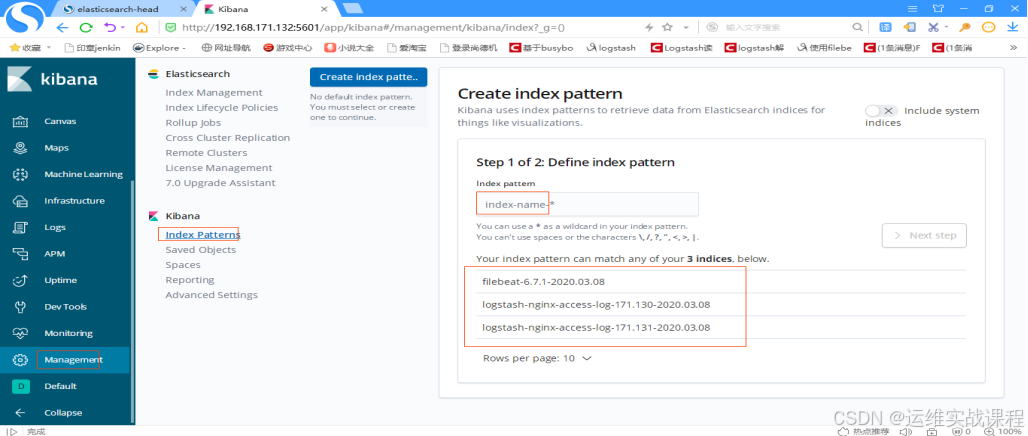The width and height of the screenshot is (1028, 436).
Task: Open the shirt skin icon
Action: tap(938, 9)
